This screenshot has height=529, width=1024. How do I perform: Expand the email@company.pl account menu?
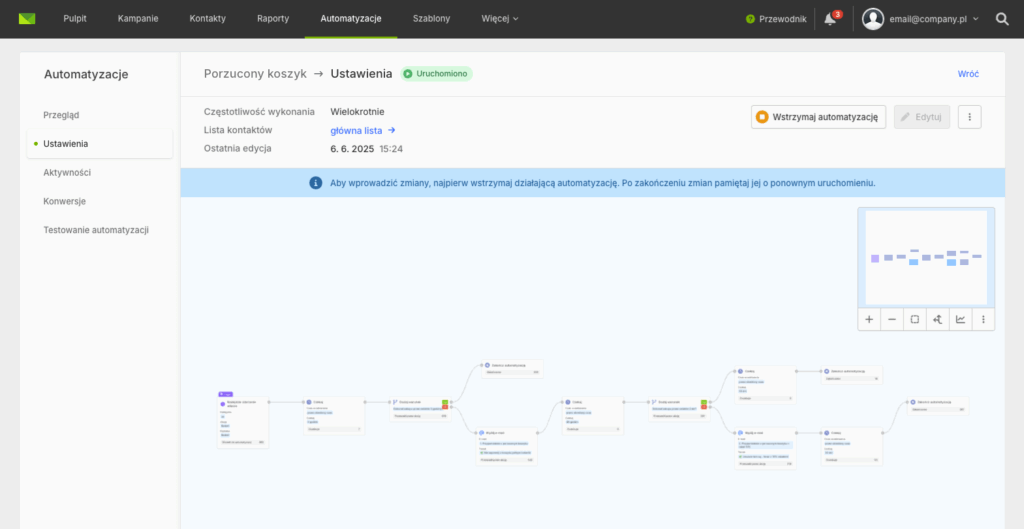pyautogui.click(x=921, y=19)
